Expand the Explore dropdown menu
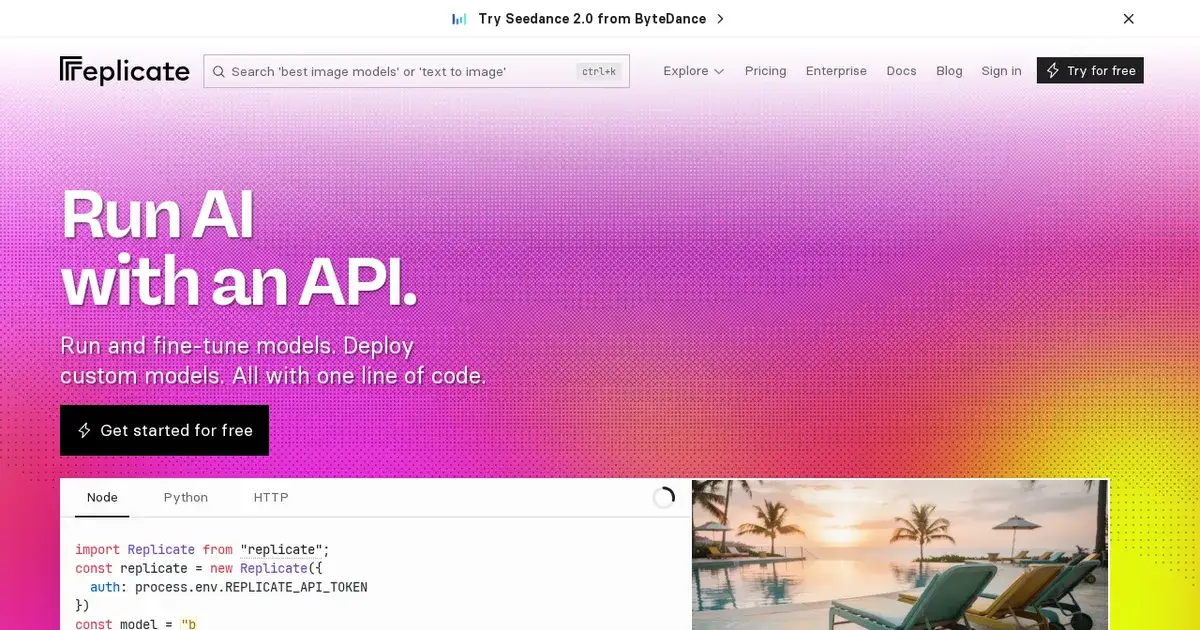1200x630 pixels. click(x=694, y=71)
